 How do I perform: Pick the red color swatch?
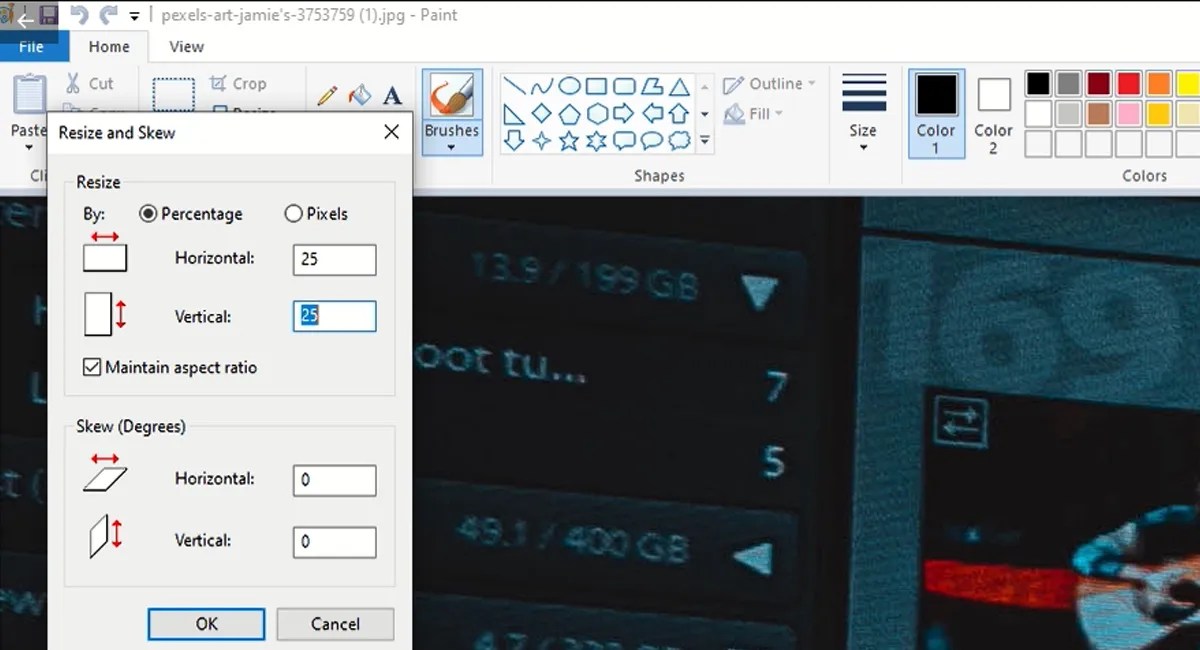point(1128,83)
